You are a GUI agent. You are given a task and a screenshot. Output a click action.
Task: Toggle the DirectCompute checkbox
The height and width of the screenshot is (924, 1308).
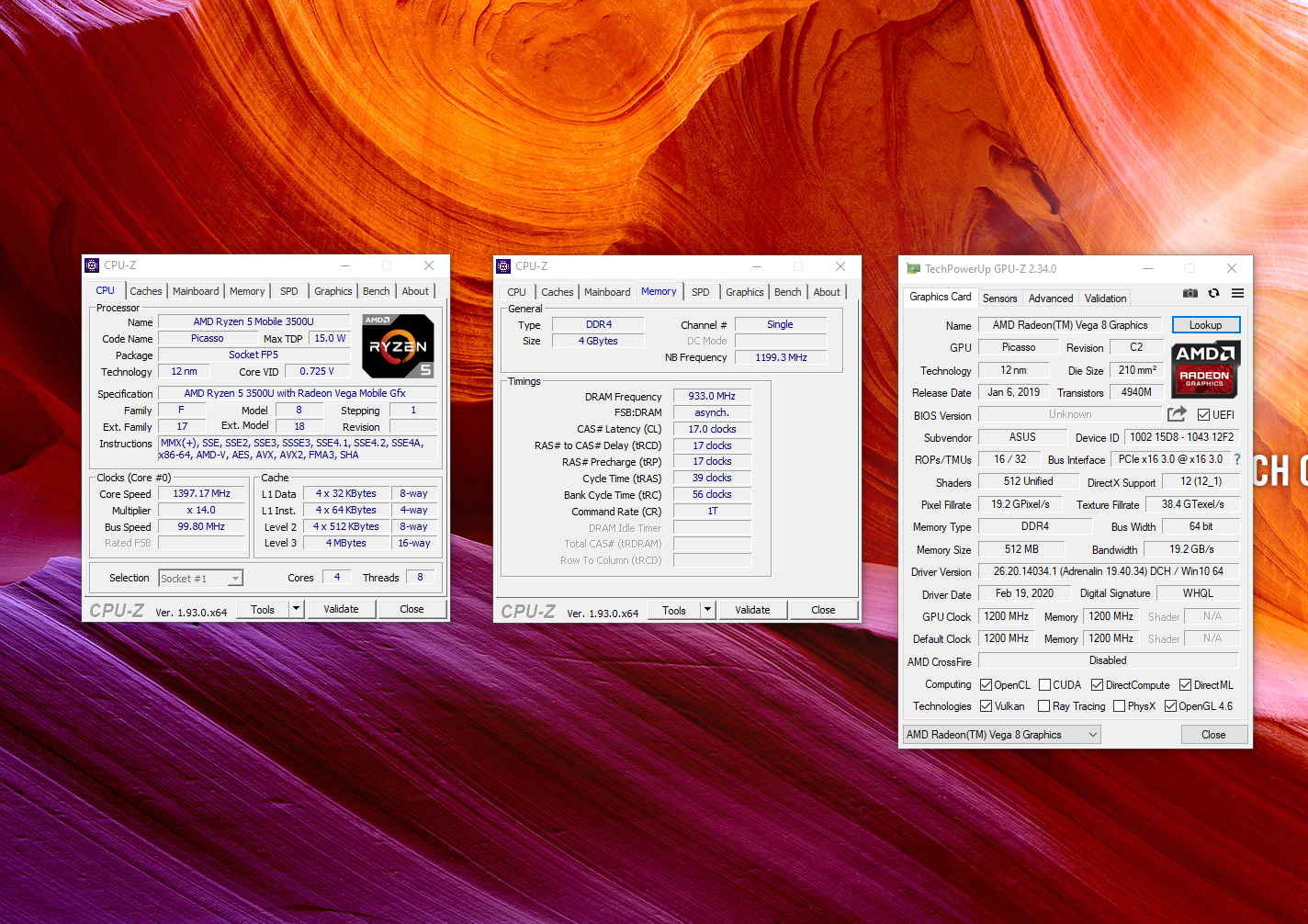point(1097,685)
